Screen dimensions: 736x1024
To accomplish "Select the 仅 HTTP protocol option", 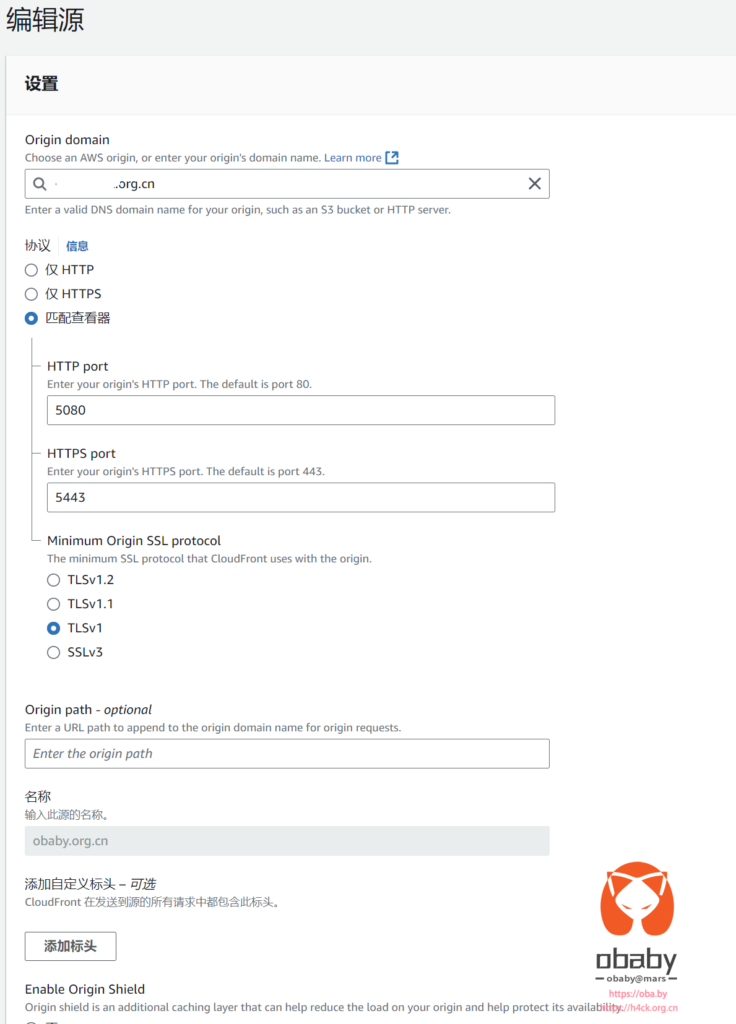I will pos(31,269).
